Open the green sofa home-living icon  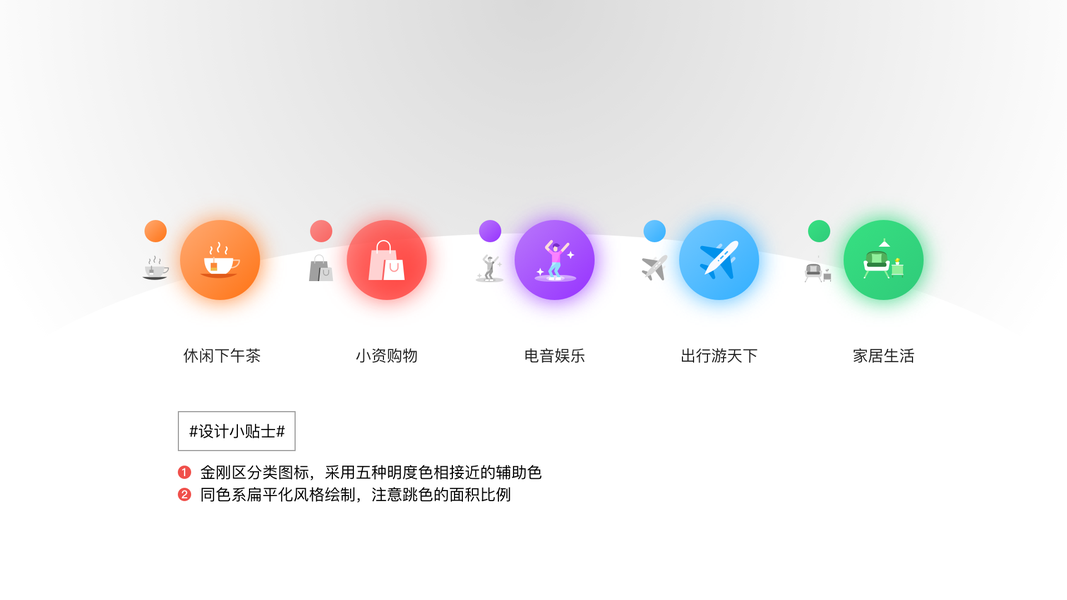click(883, 260)
